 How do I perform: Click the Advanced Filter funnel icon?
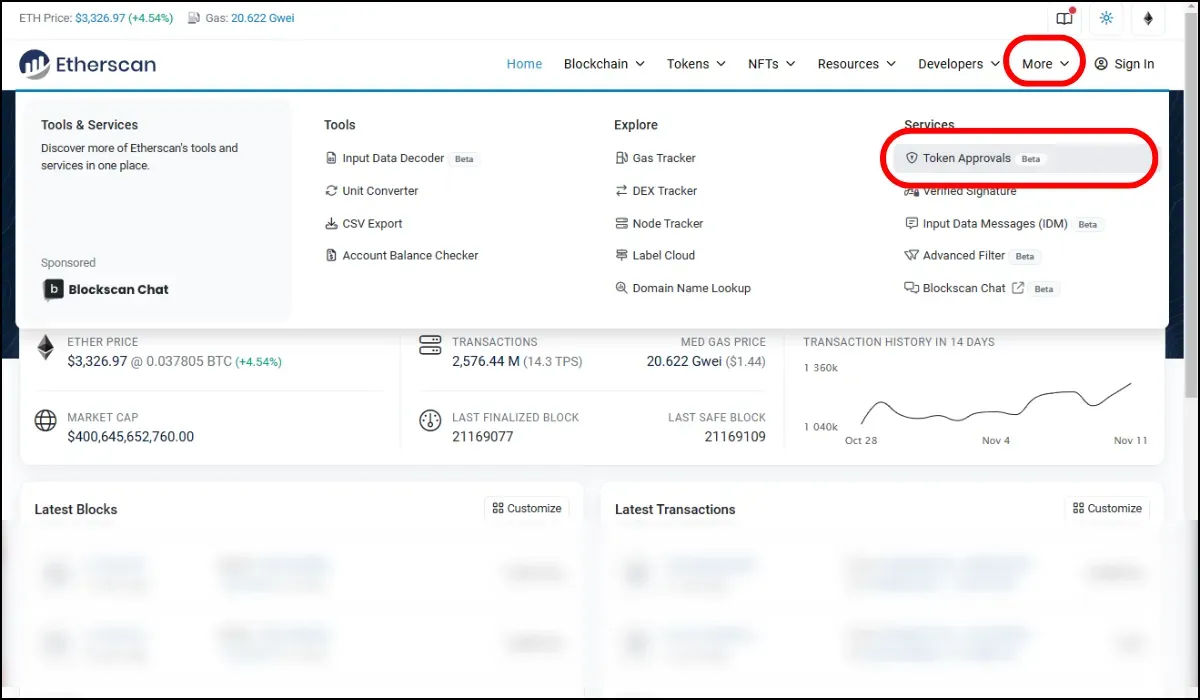click(912, 256)
